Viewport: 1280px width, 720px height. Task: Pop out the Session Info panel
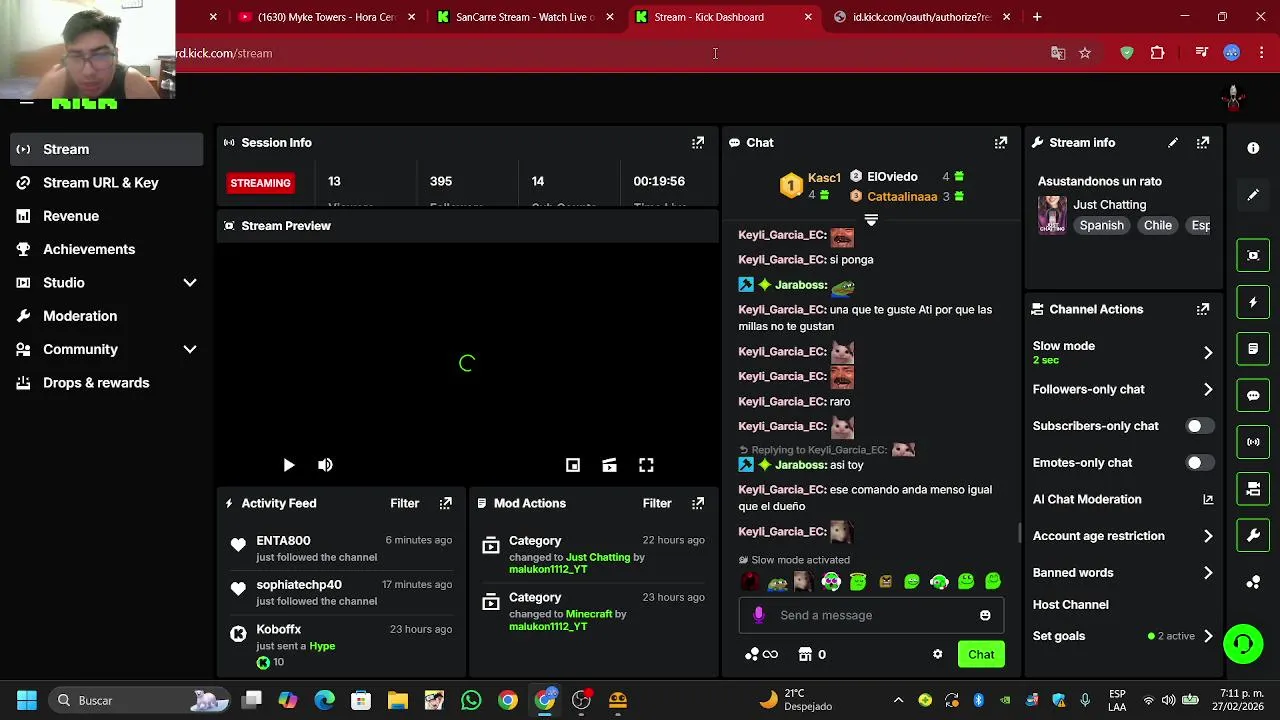pyautogui.click(x=698, y=143)
